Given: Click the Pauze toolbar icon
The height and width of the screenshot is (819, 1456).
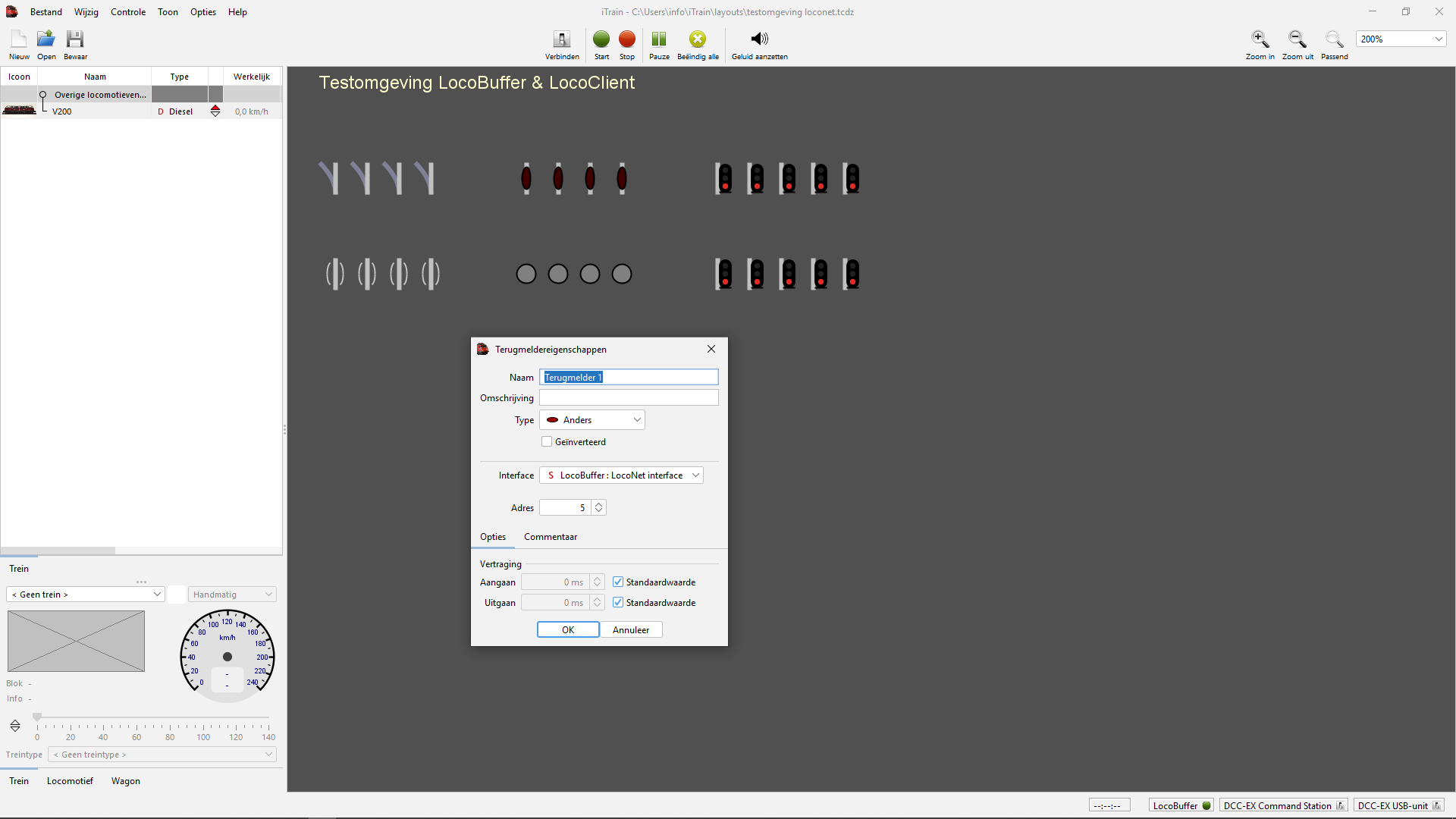Looking at the screenshot, I should (x=659, y=39).
